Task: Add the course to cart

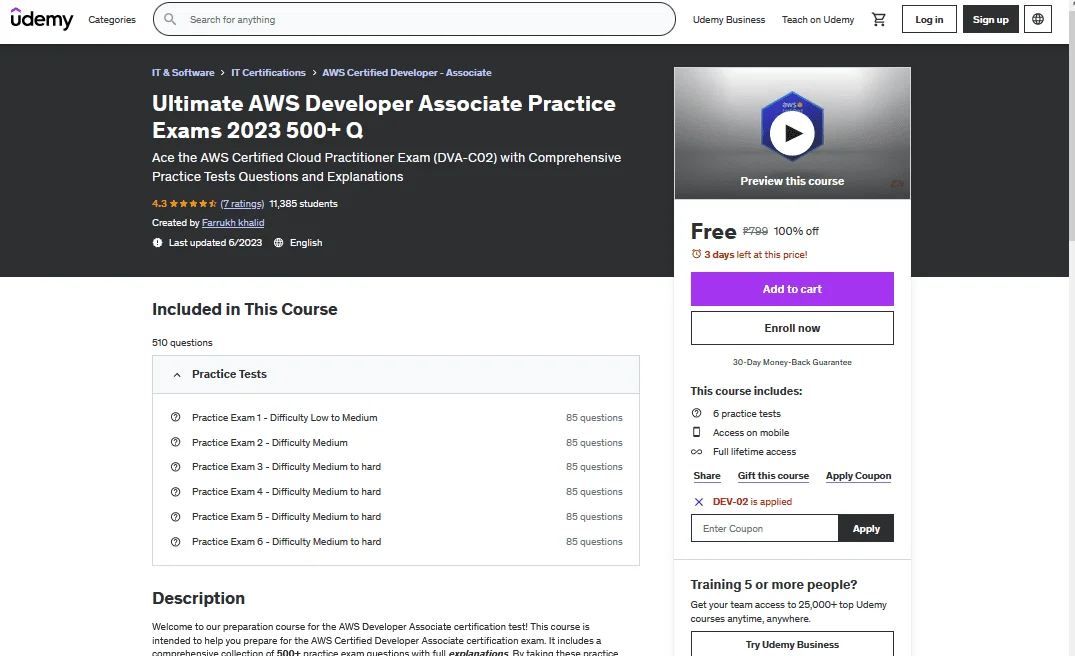Action: [792, 289]
